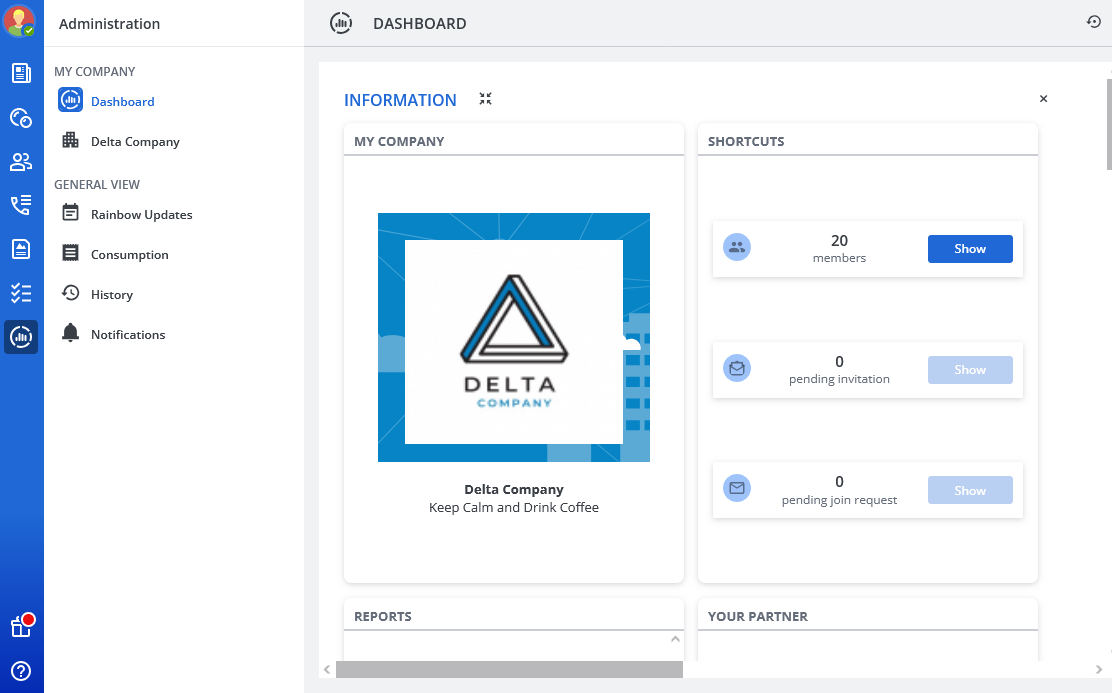
Task: Open the tasks checklist sidebar icon
Action: click(x=21, y=293)
